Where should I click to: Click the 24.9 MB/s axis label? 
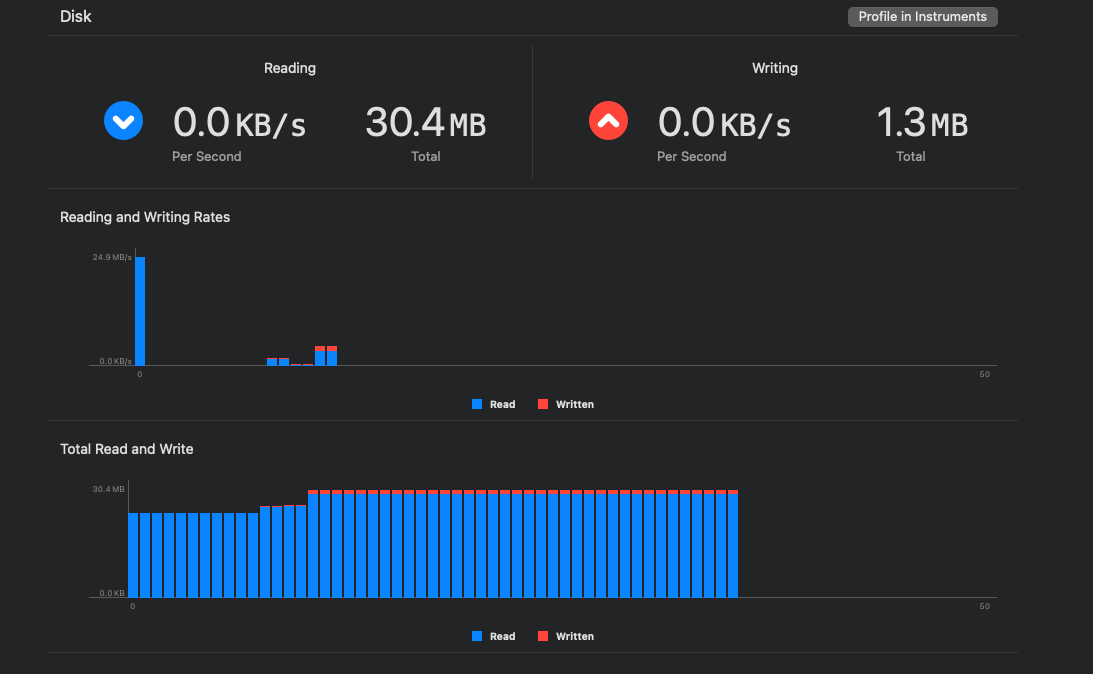(112, 258)
